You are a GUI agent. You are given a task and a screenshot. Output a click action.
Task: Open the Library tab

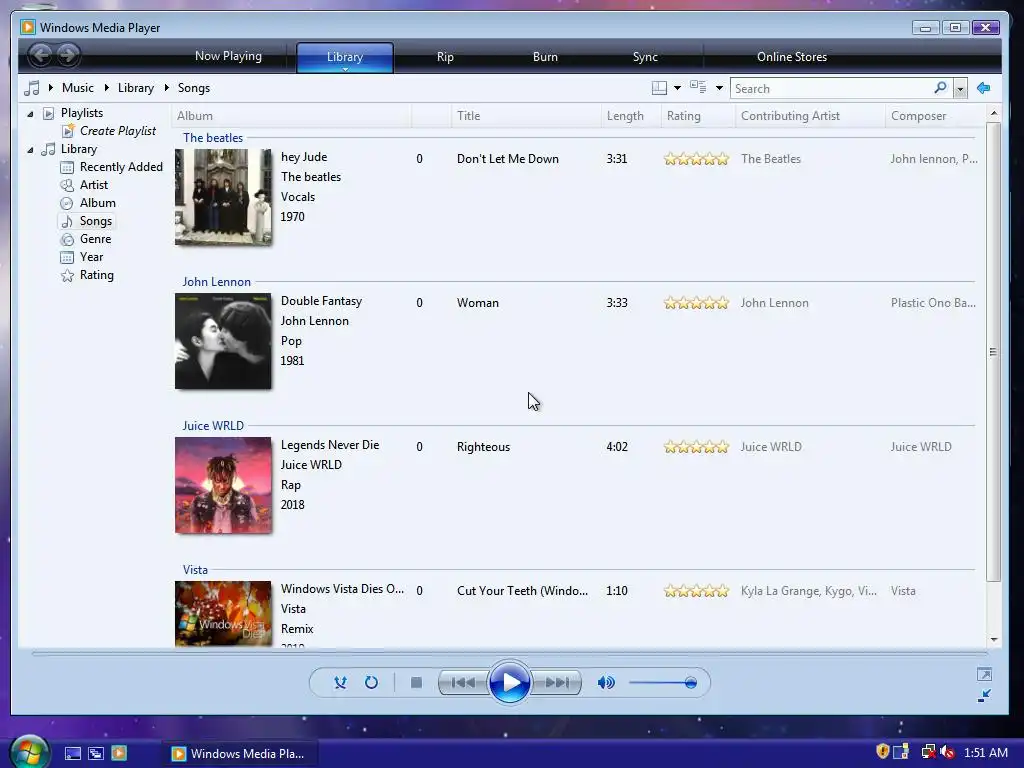(x=345, y=57)
